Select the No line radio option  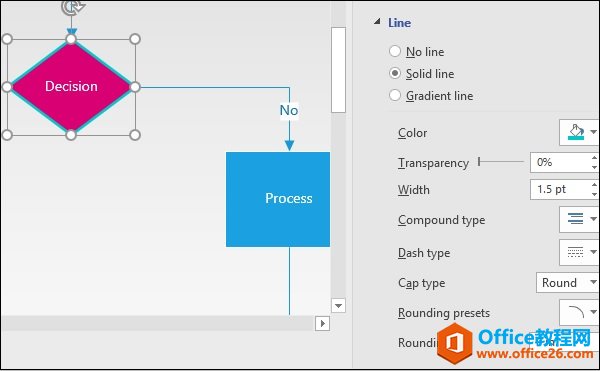[x=395, y=51]
